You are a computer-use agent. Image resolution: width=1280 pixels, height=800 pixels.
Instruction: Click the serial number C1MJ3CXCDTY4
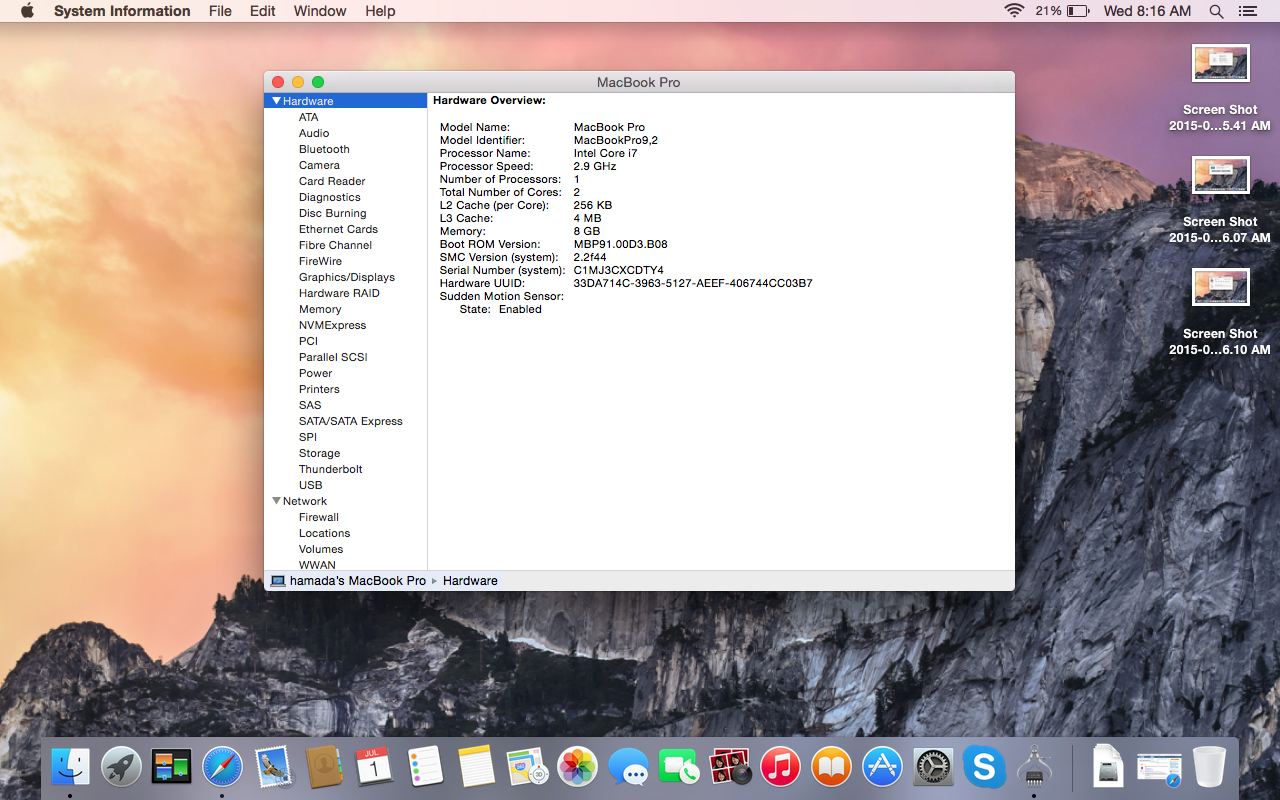618,270
